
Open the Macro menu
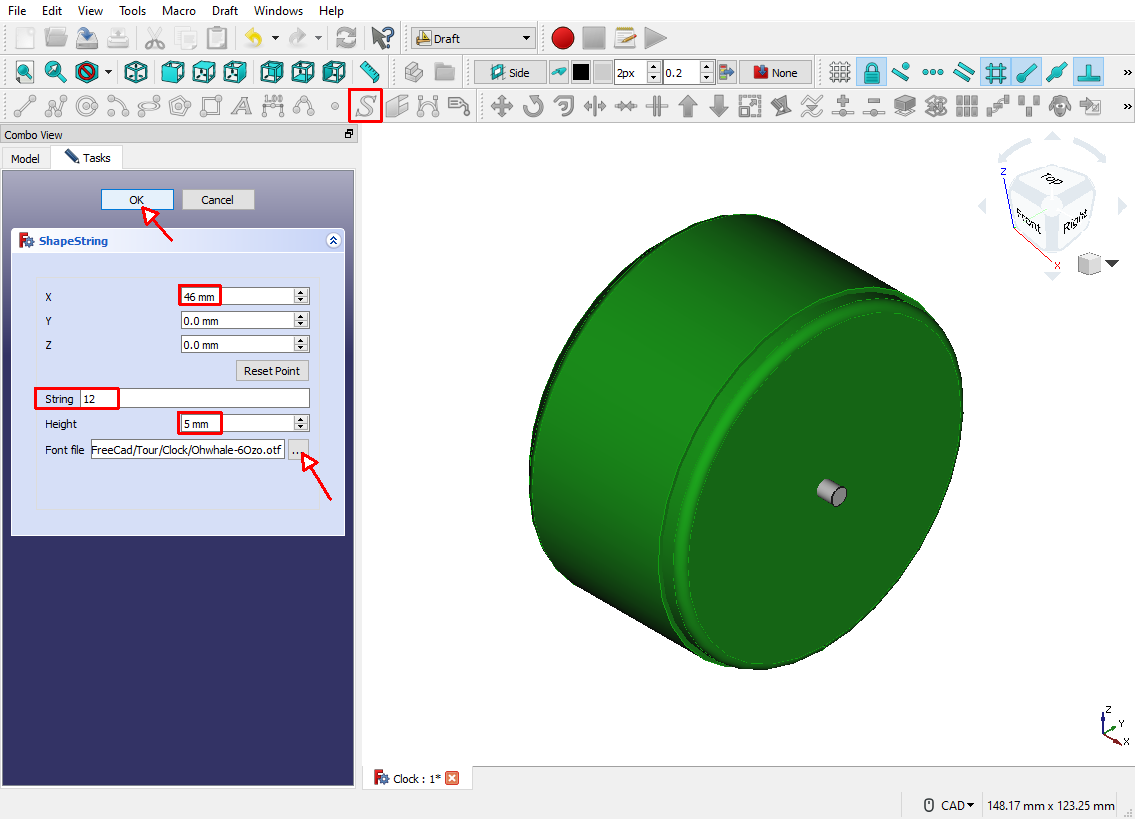click(179, 11)
